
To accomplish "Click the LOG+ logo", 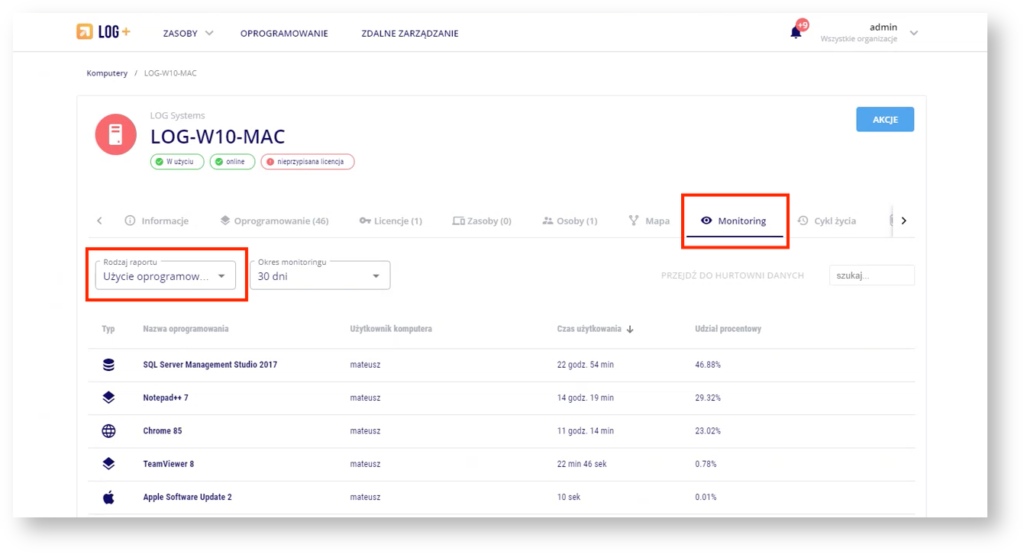I will [103, 32].
